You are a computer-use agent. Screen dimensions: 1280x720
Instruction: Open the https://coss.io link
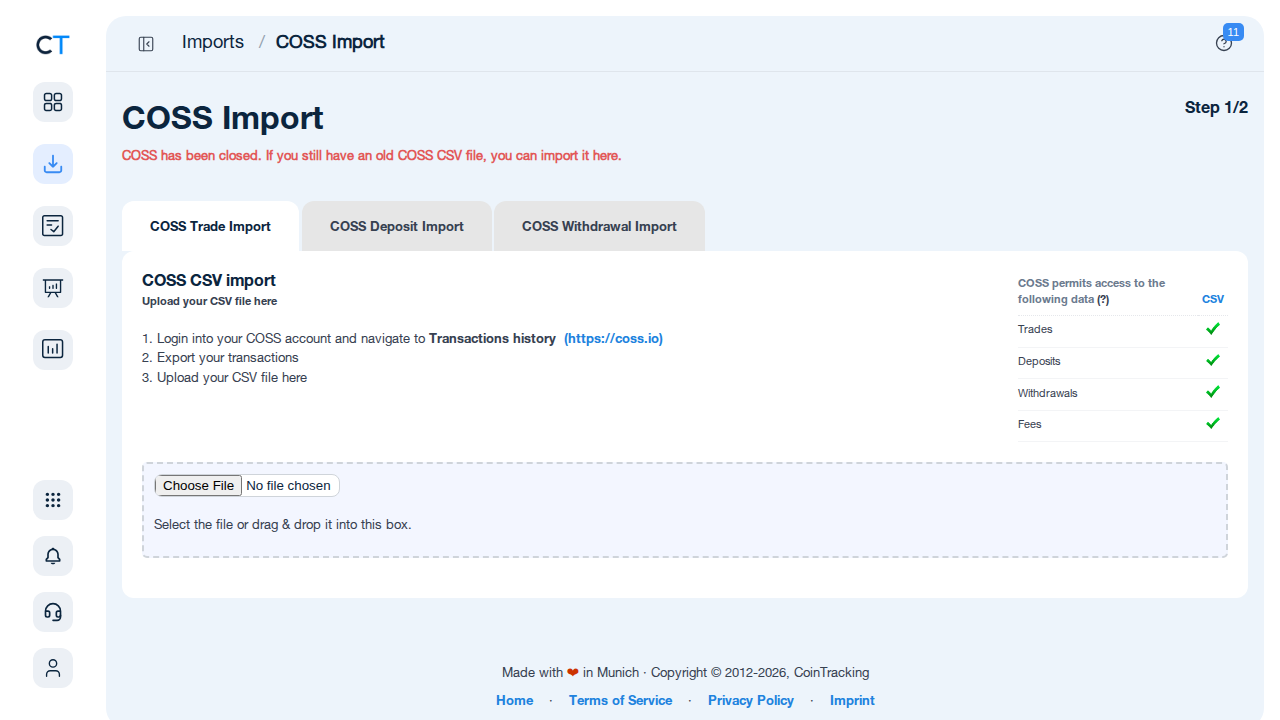click(x=613, y=339)
